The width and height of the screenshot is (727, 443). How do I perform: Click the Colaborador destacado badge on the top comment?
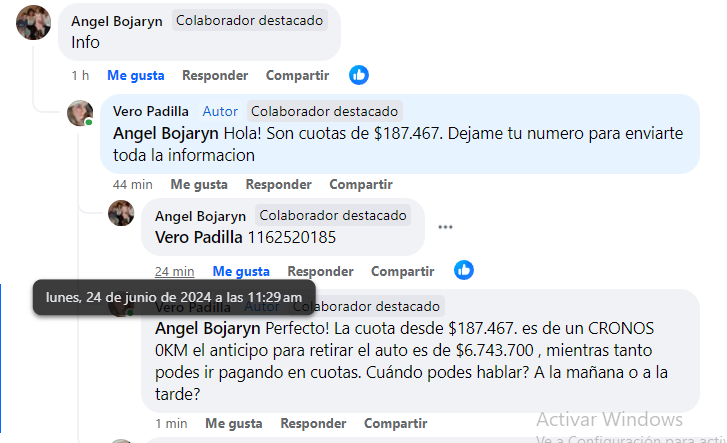coord(249,20)
